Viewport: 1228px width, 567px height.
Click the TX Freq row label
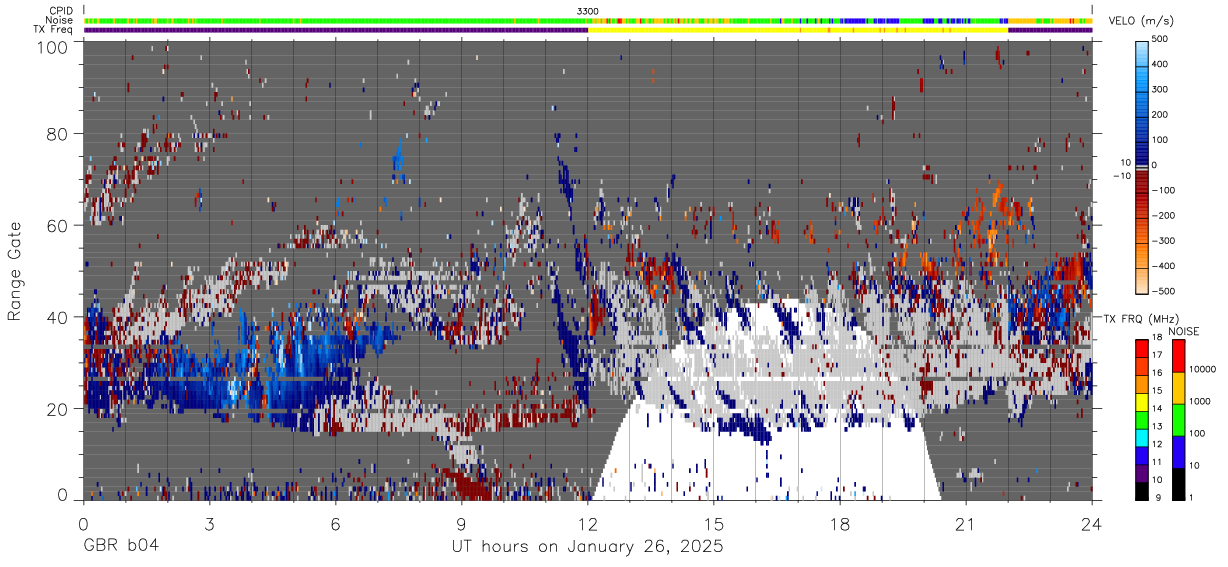pos(53,29)
